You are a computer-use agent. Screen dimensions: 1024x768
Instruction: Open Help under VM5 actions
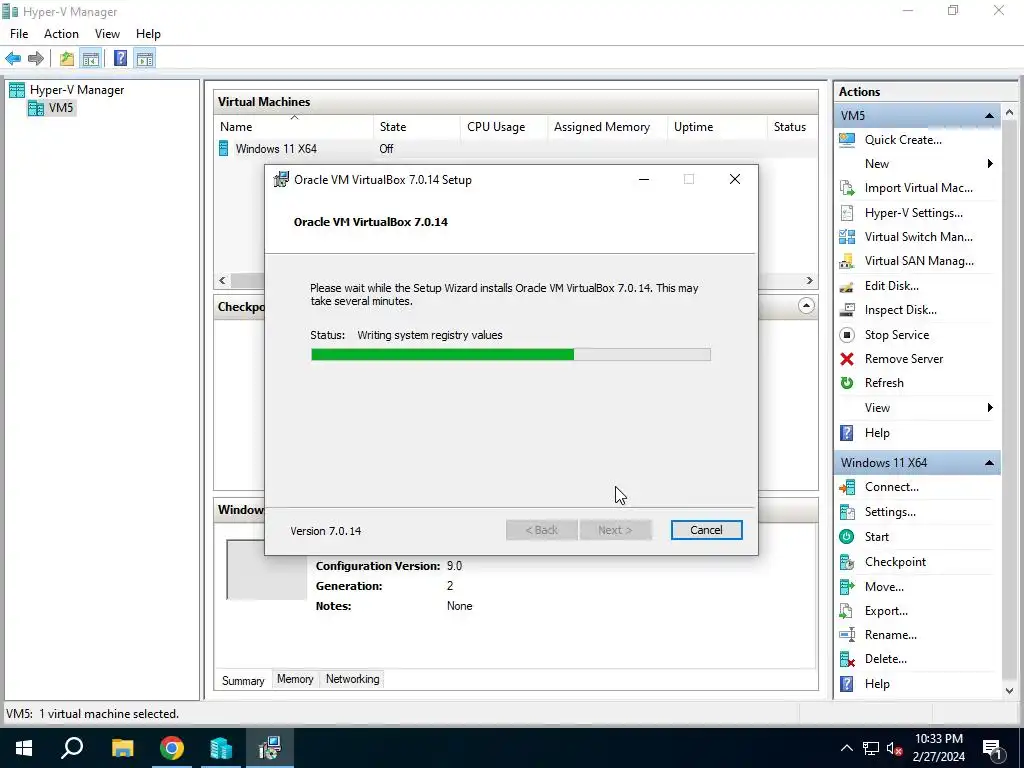coord(877,433)
